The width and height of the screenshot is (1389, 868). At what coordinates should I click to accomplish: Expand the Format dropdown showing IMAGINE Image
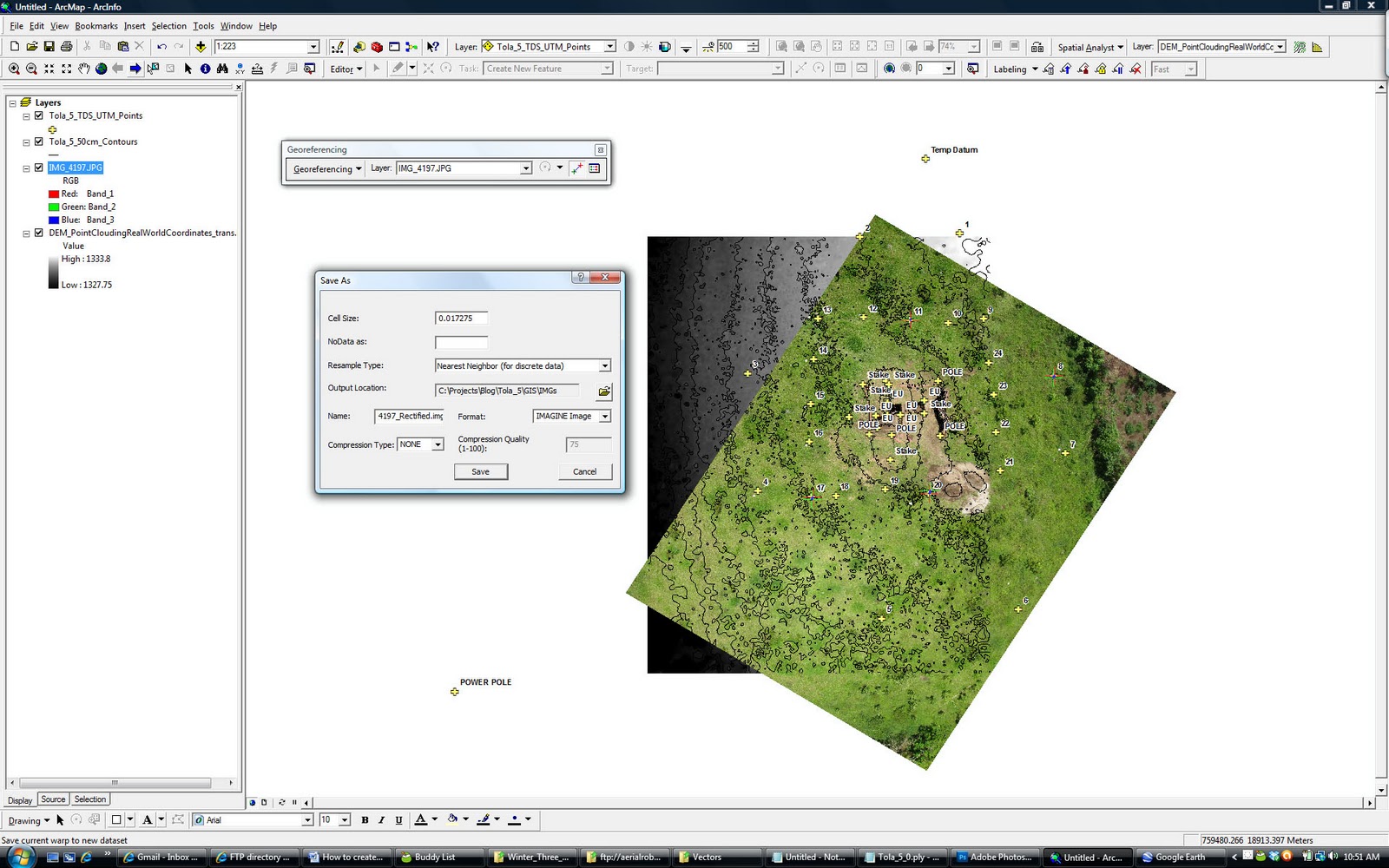[604, 417]
